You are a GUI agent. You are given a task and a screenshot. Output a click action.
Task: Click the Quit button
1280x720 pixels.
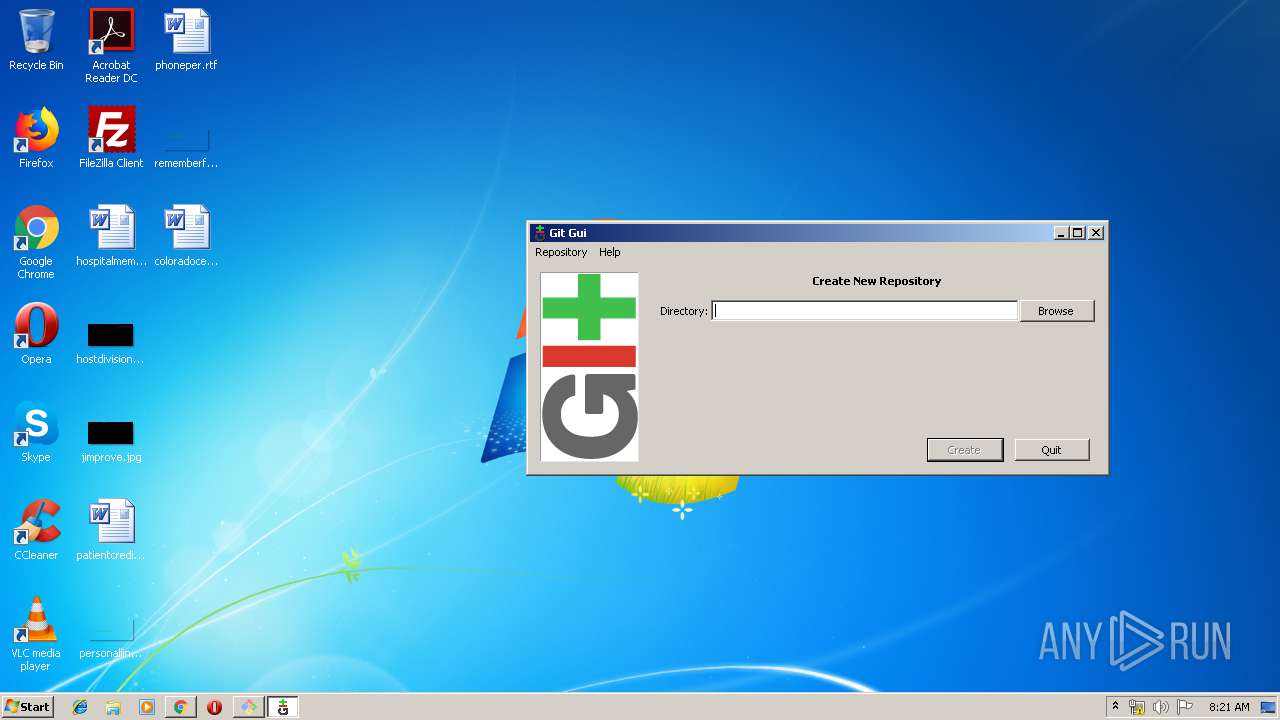(1051, 450)
